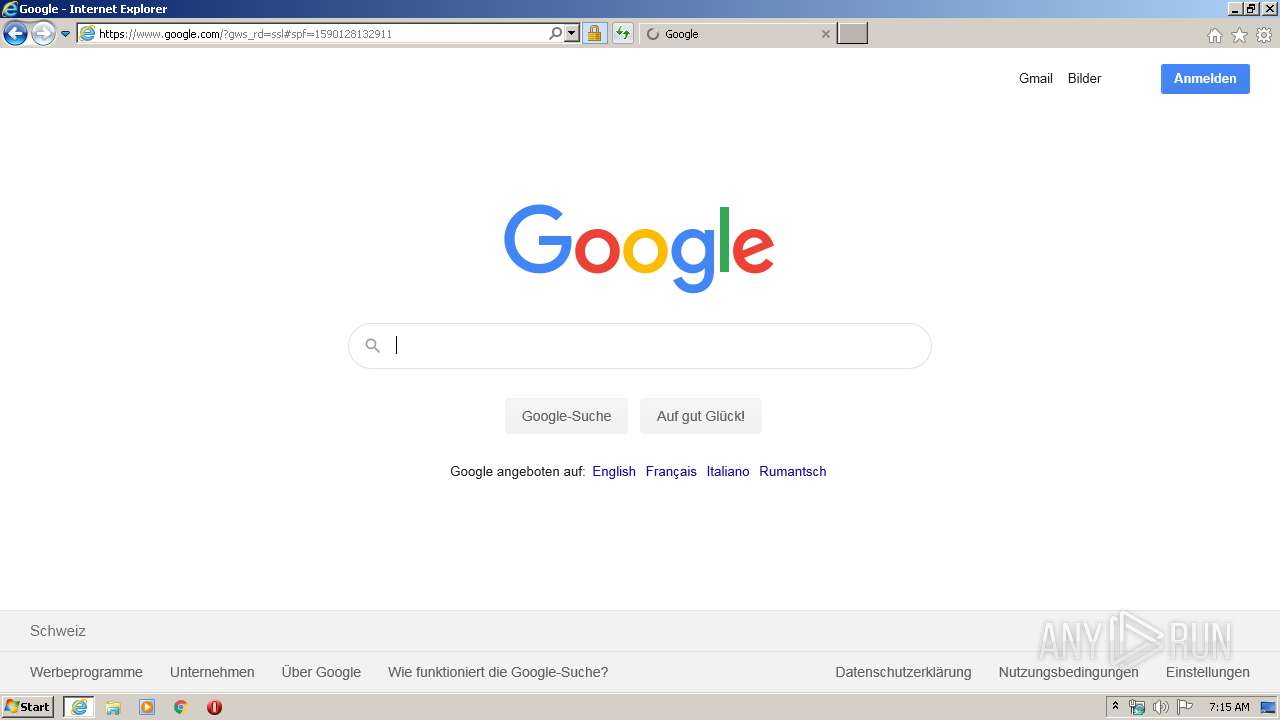Open the recent pages dropdown arrow

(x=66, y=34)
